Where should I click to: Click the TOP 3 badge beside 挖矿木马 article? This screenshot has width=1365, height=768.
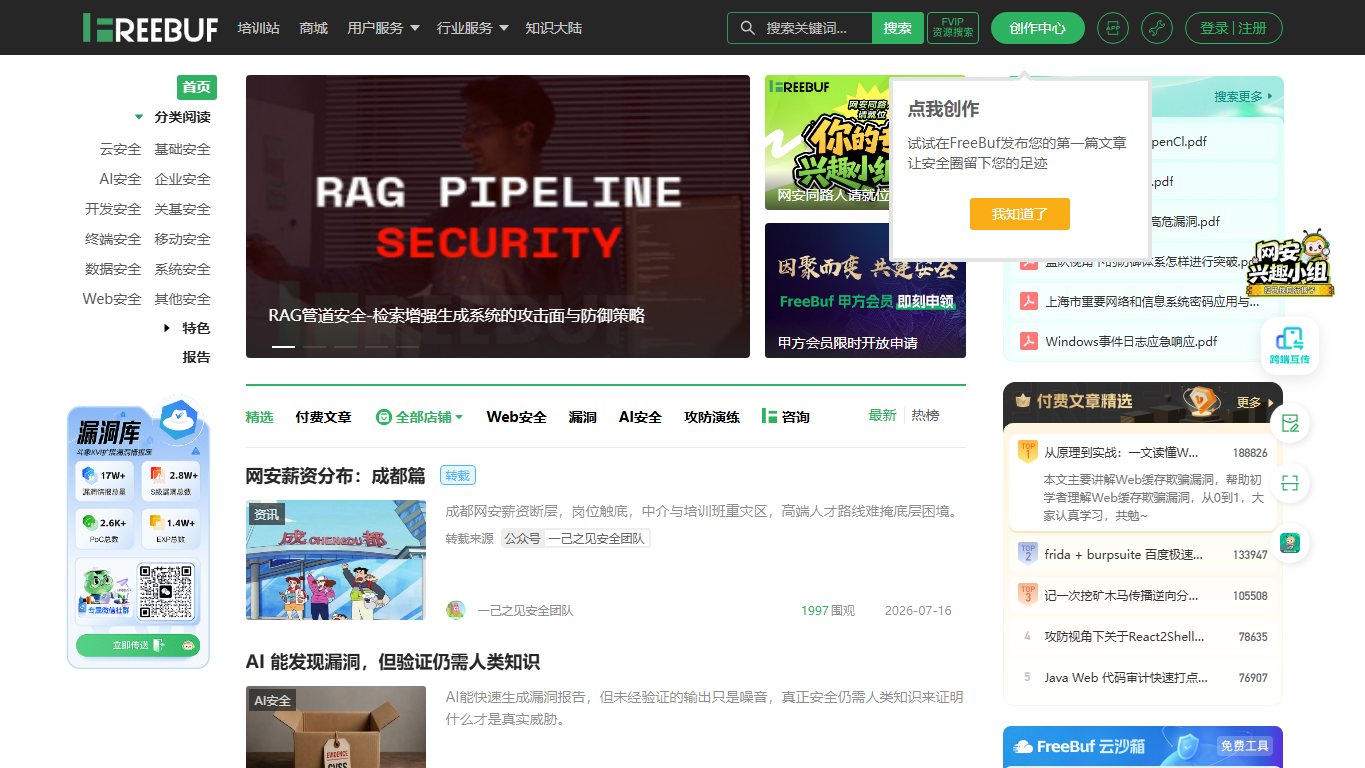(1027, 594)
